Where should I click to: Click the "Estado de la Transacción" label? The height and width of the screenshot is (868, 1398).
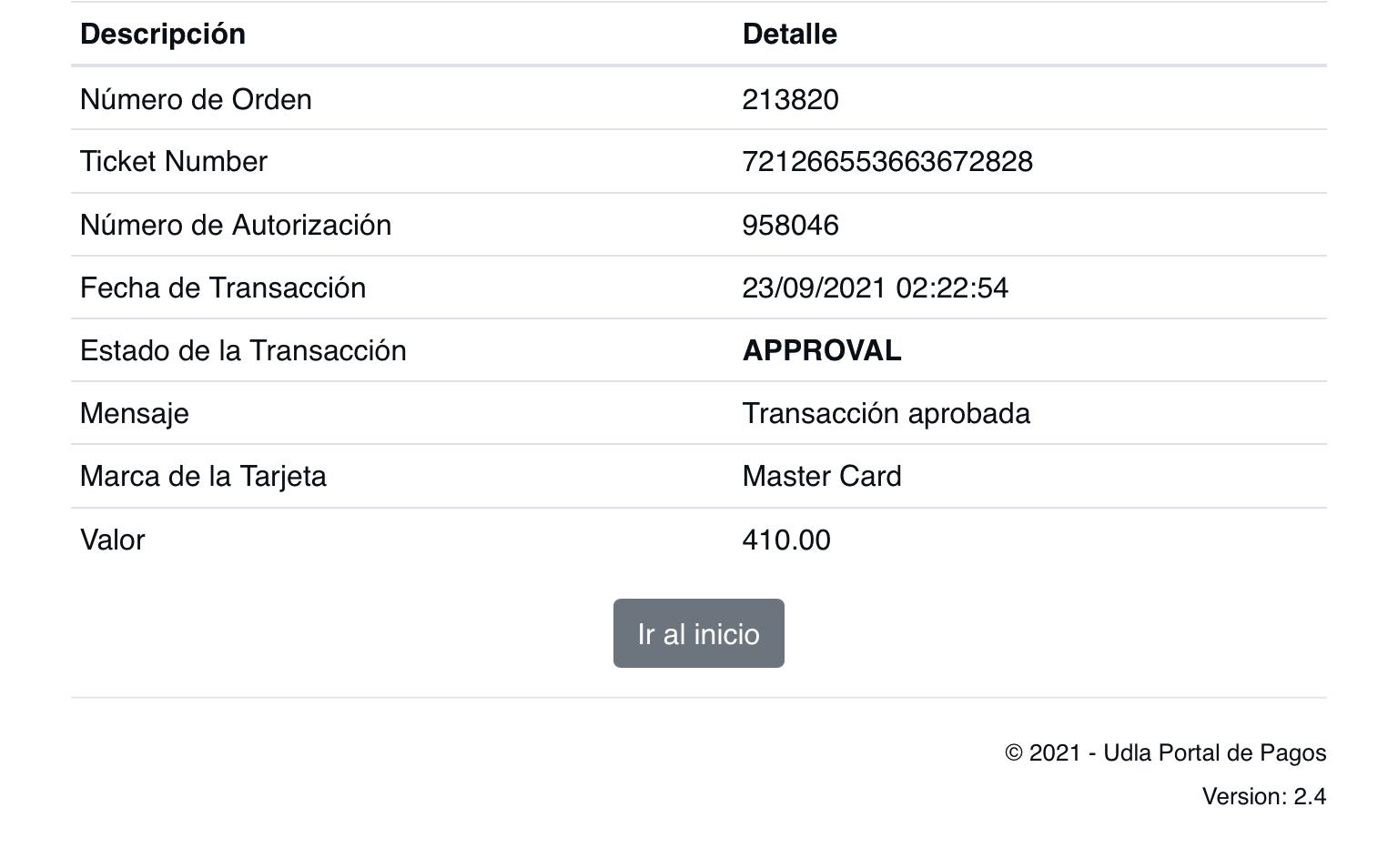[x=243, y=350]
